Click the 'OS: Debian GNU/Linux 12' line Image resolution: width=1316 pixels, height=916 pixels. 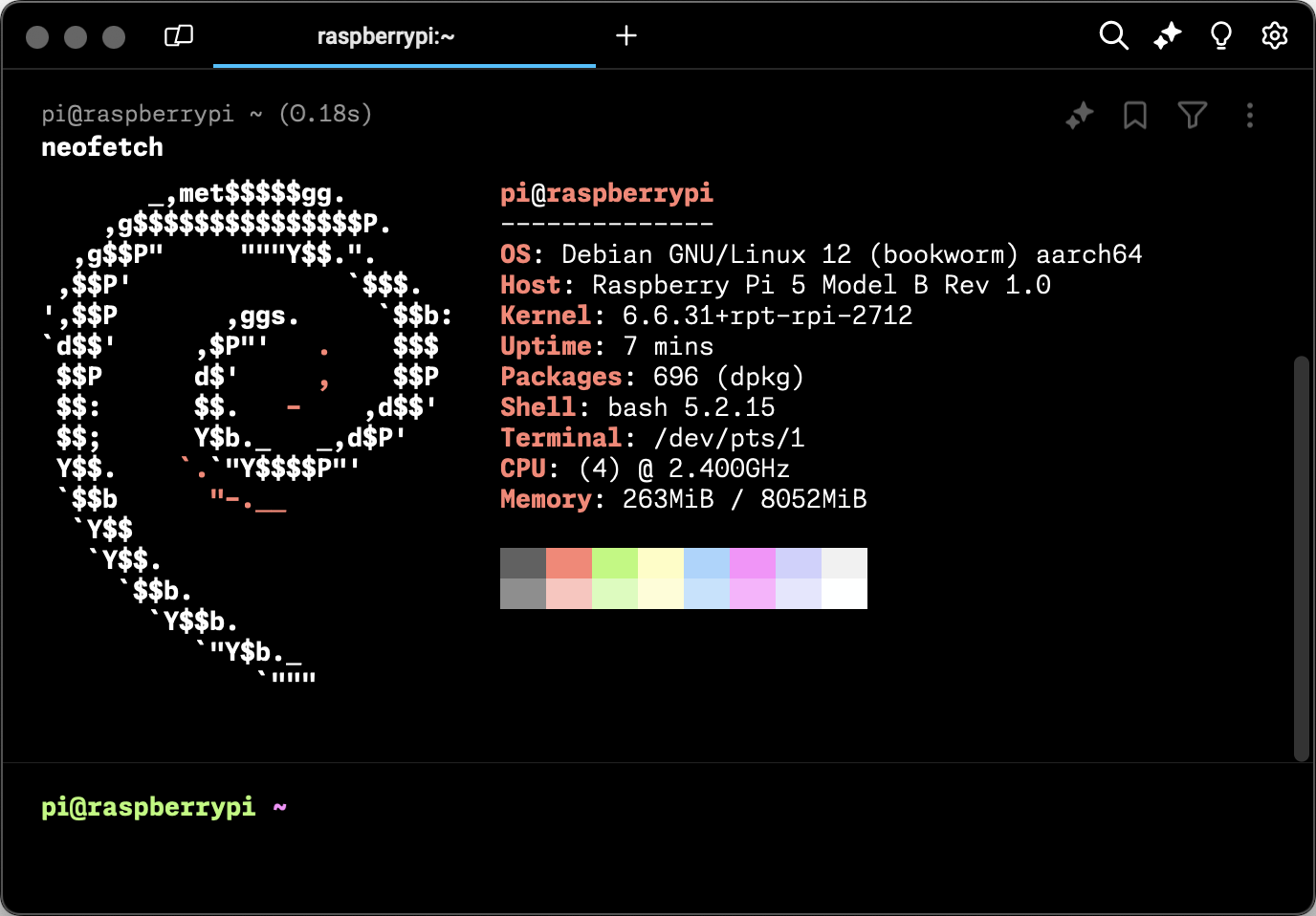tap(822, 254)
